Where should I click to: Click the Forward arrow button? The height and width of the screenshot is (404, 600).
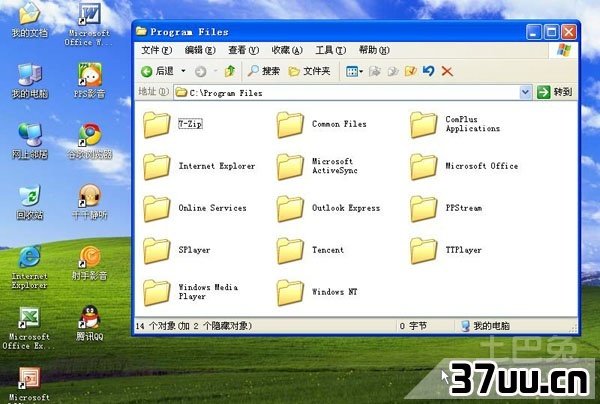click(x=201, y=71)
